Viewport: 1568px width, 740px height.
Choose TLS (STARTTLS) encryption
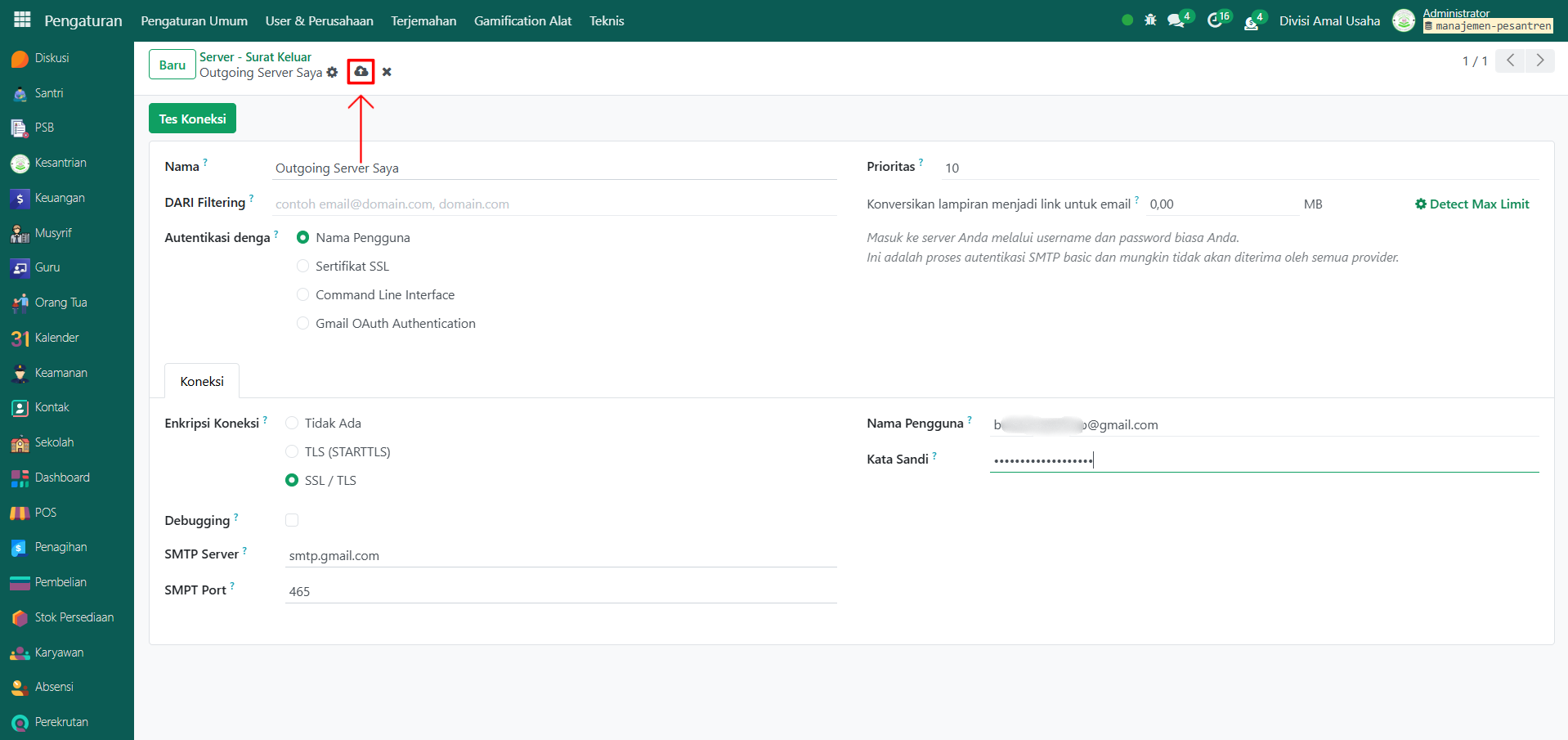coord(292,452)
